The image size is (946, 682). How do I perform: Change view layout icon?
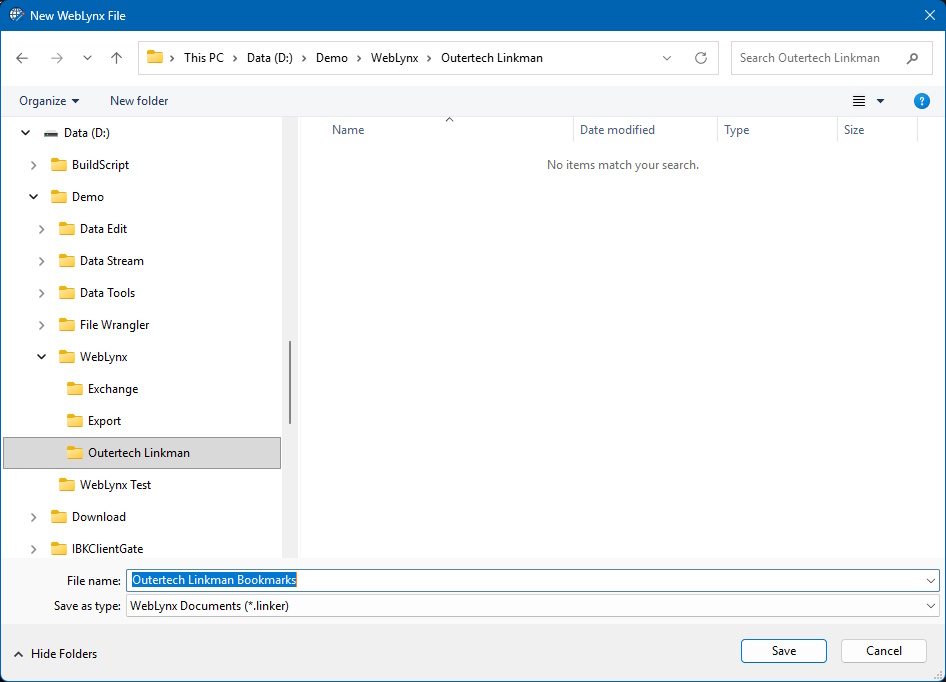click(x=859, y=101)
